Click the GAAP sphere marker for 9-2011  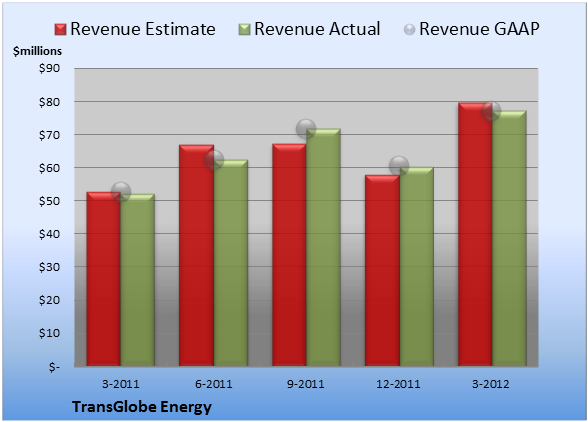306,129
